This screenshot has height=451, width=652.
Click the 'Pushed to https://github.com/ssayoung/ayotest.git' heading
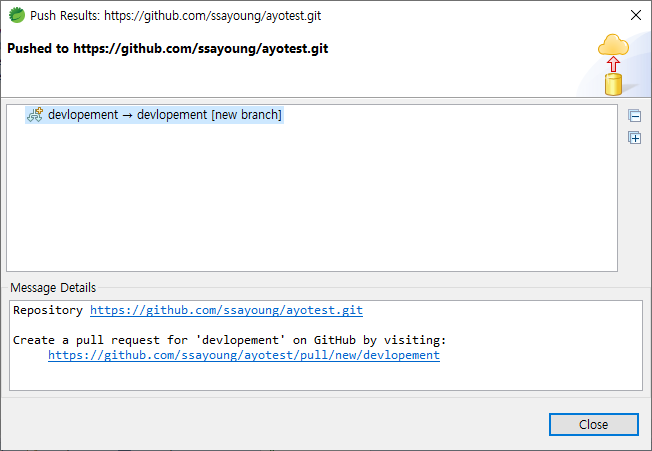168,49
